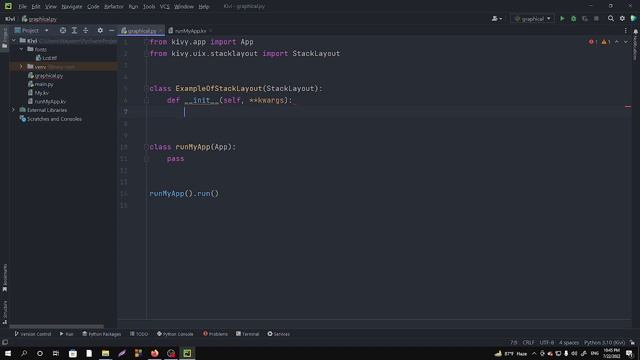
Task: Open the TODO tool window
Action: (139, 334)
